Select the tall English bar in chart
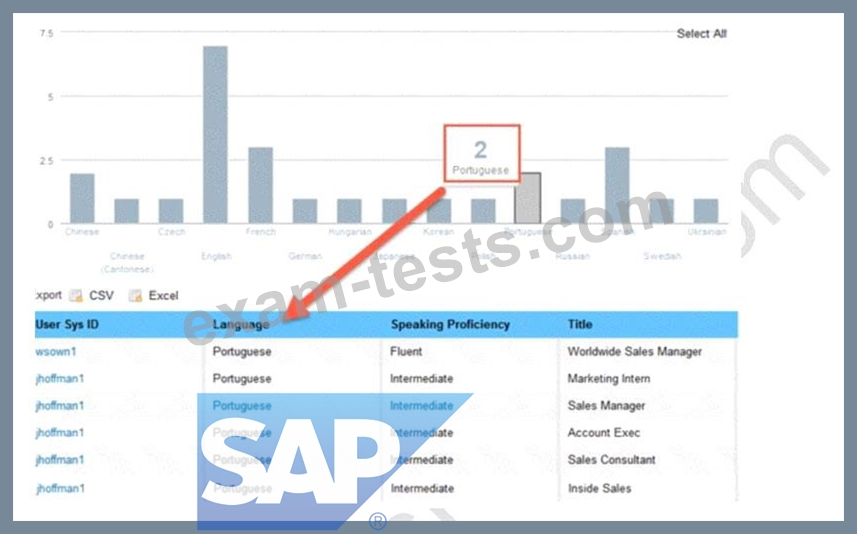Screen dimensions: 857x534 (215, 135)
